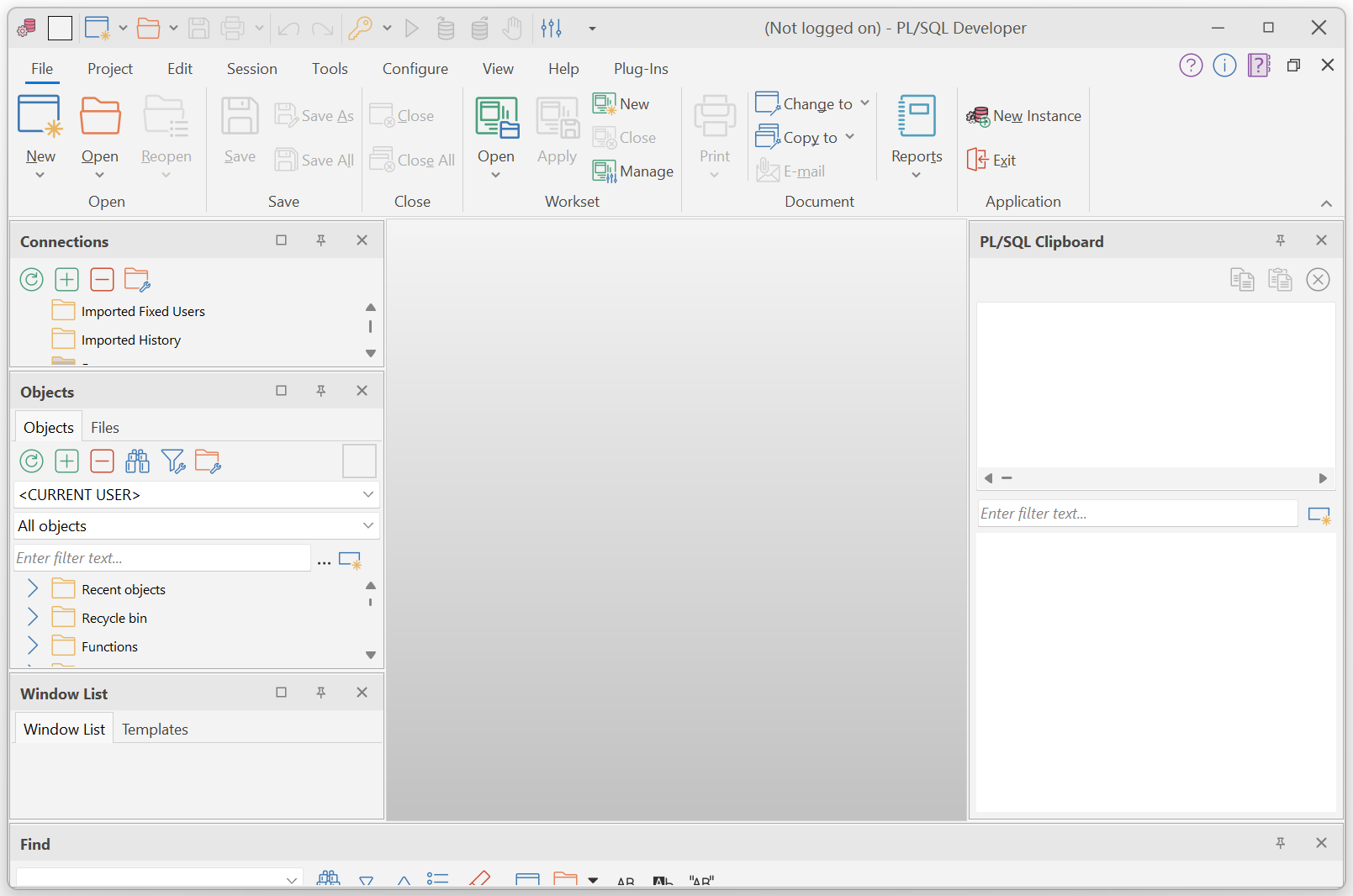Expand the Functions folder

click(33, 646)
